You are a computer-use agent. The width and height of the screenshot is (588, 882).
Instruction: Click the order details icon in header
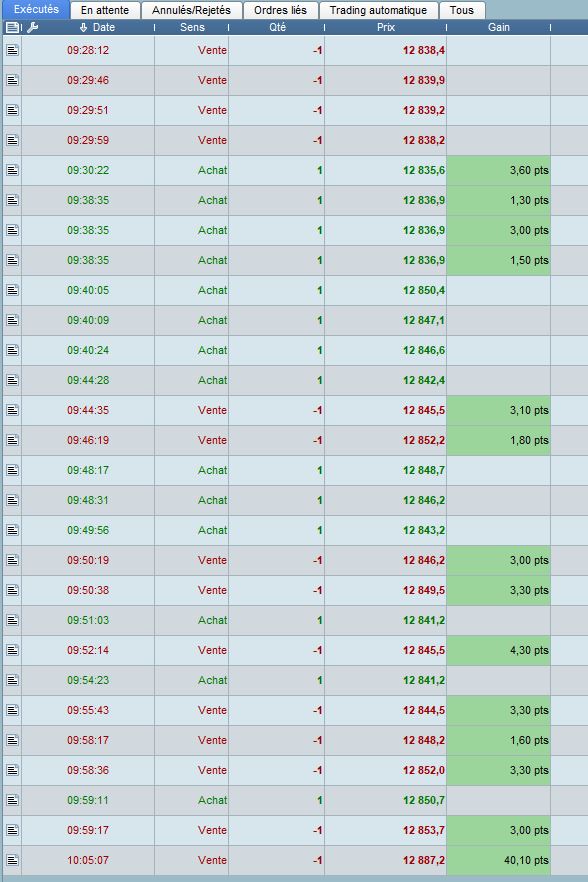(x=12, y=27)
